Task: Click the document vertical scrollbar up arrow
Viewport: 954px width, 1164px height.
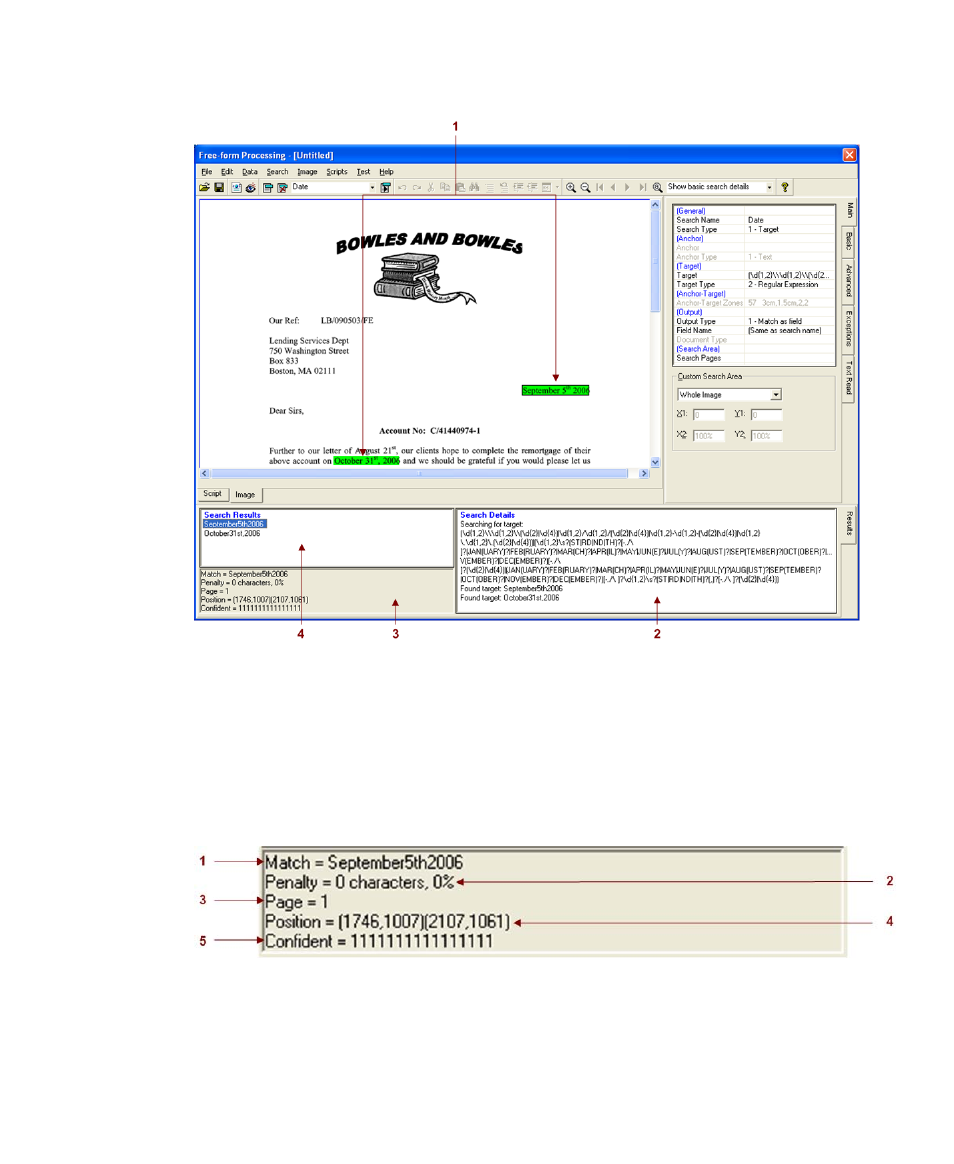Action: [x=655, y=205]
